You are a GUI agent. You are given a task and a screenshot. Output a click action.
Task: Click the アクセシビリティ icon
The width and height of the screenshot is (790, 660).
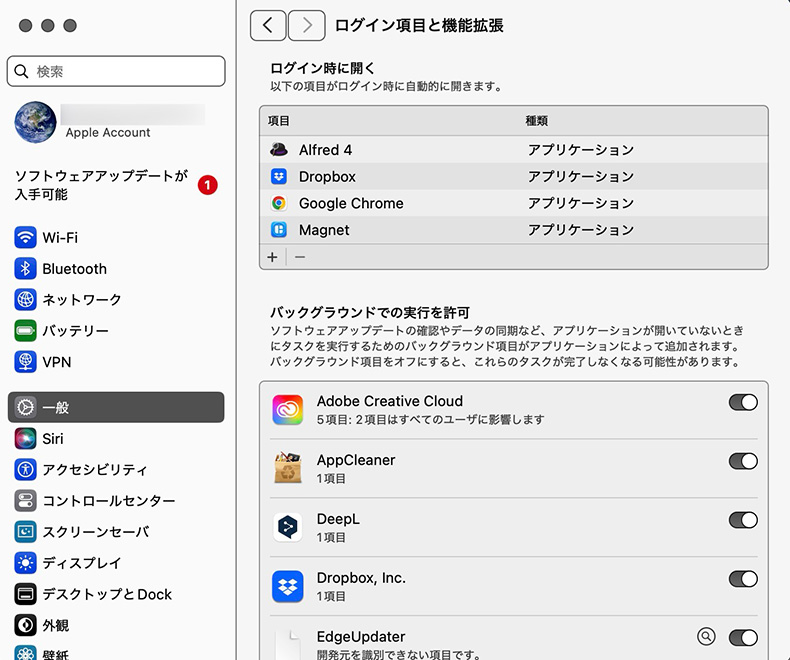[x=26, y=470]
